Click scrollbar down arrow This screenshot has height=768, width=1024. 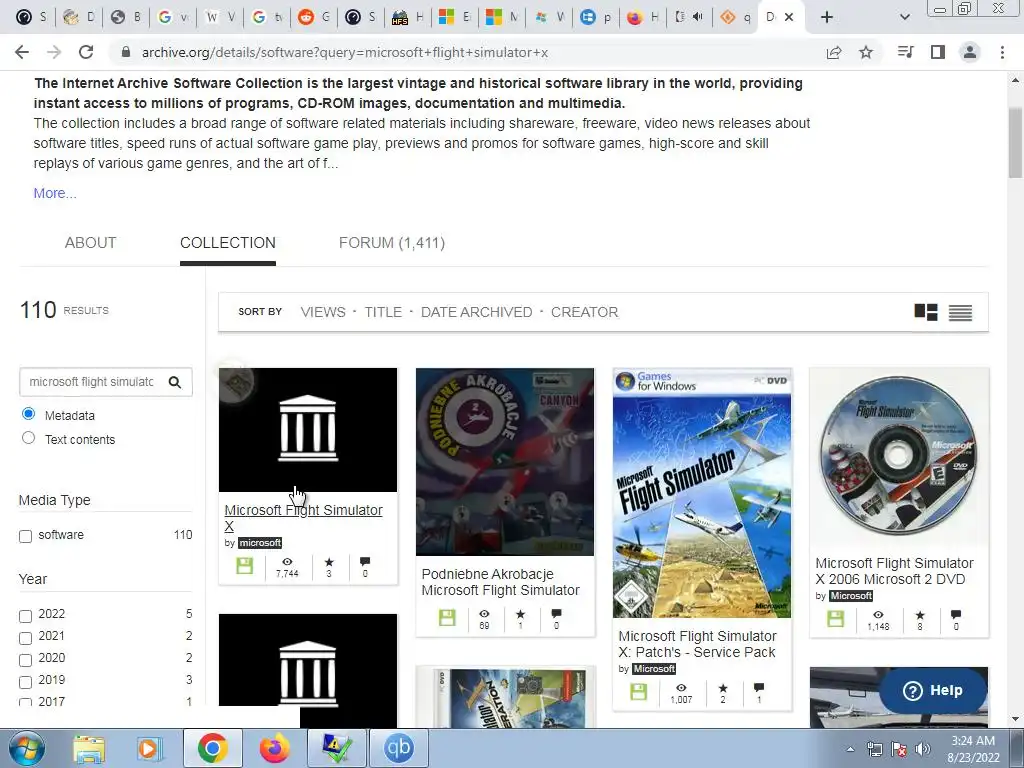tap(1015, 719)
